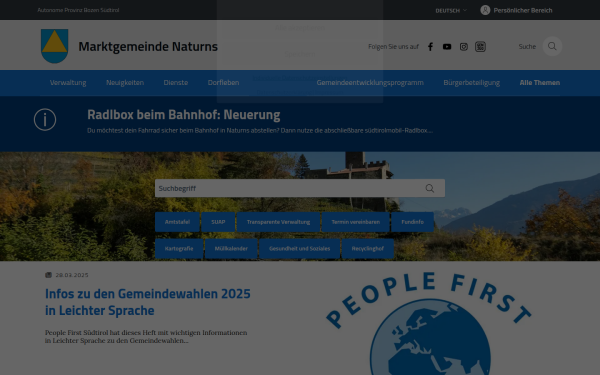This screenshot has height=375, width=600.
Task: Click the calendar icon next to 28.03.2025
Action: 48,275
